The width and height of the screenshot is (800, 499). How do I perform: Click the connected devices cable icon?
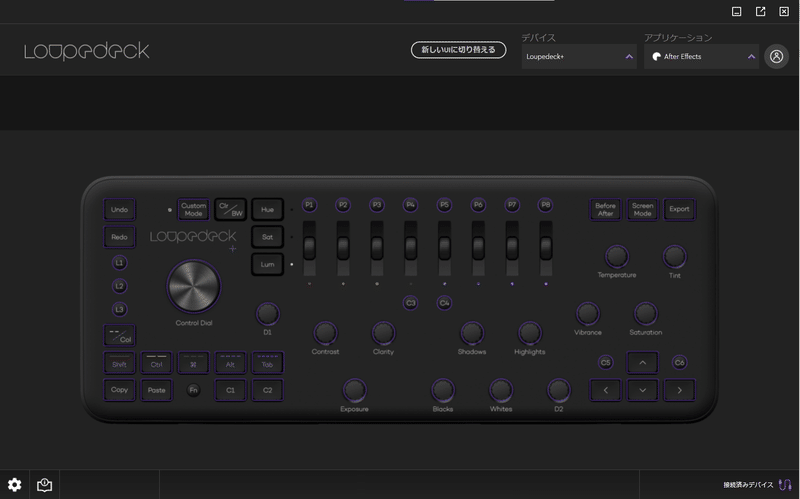click(x=785, y=485)
